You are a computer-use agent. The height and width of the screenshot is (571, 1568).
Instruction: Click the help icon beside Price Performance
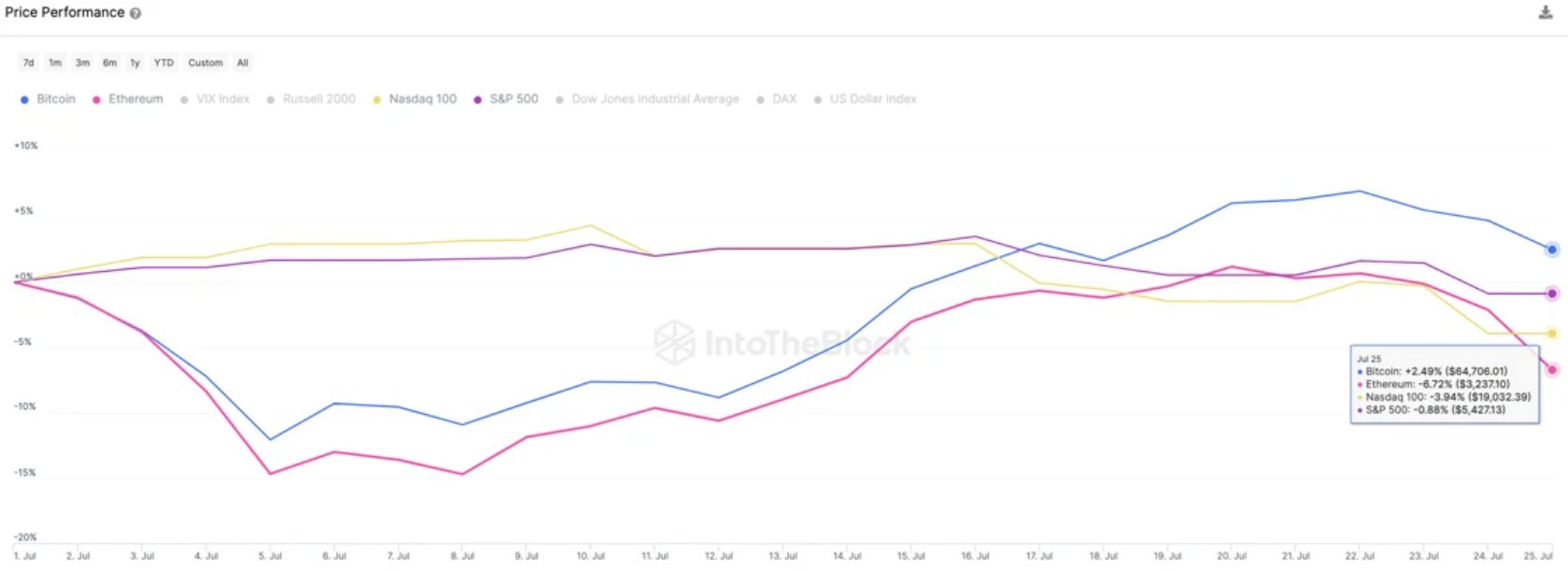[x=135, y=13]
